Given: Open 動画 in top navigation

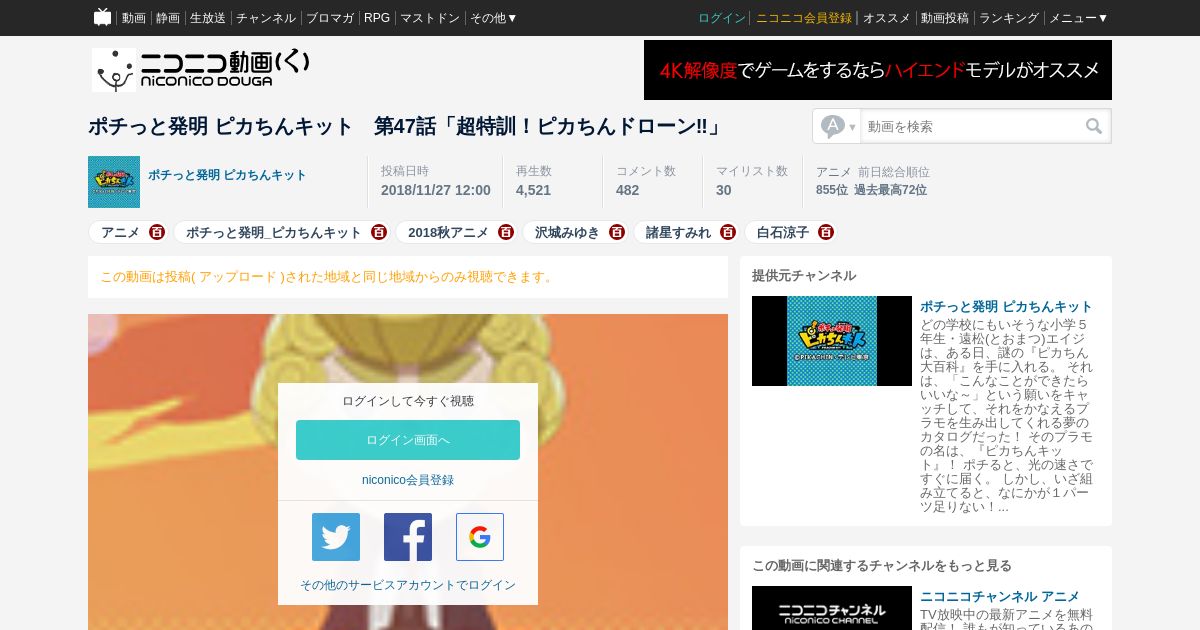Looking at the screenshot, I should [134, 18].
